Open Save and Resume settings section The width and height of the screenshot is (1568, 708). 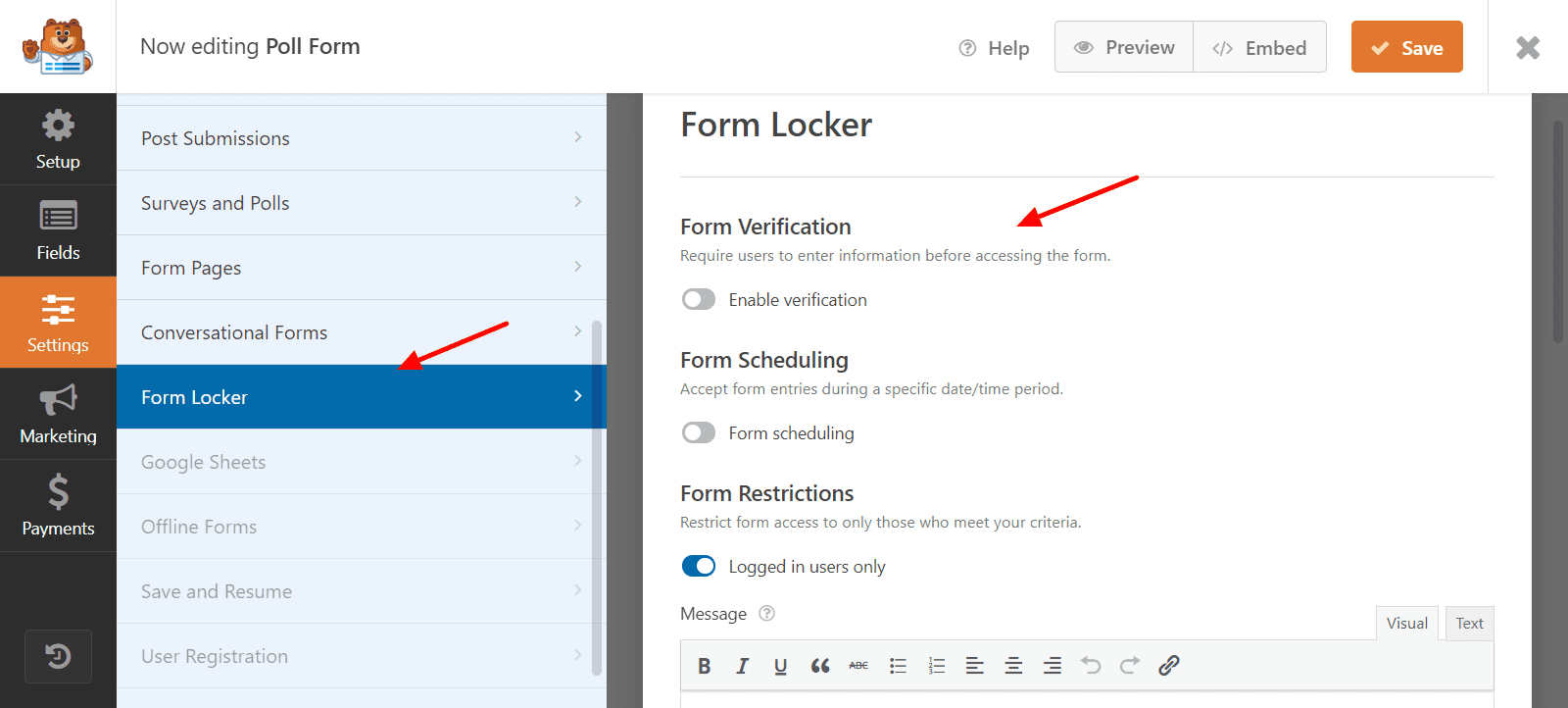point(362,591)
